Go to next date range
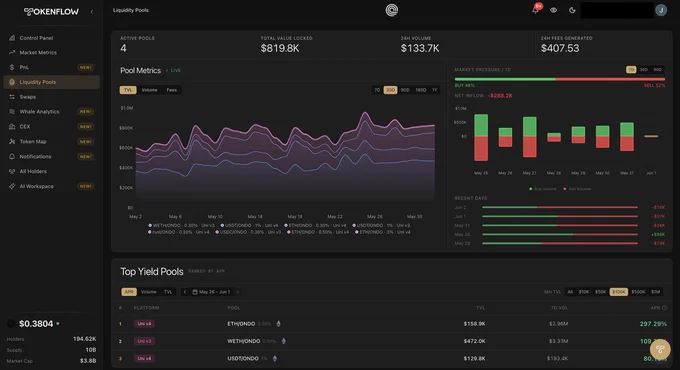Viewport: 680px width, 370px height. coord(238,292)
